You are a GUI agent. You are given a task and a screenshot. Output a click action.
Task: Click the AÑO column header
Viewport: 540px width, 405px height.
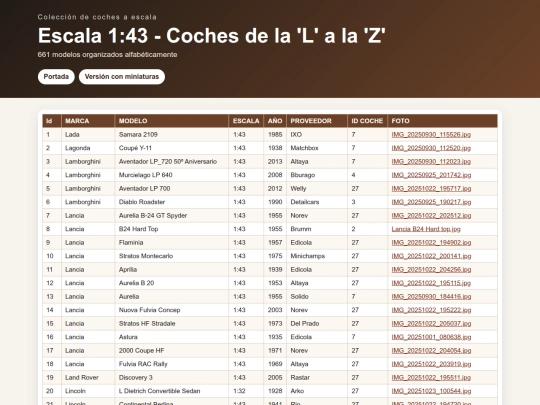275,121
